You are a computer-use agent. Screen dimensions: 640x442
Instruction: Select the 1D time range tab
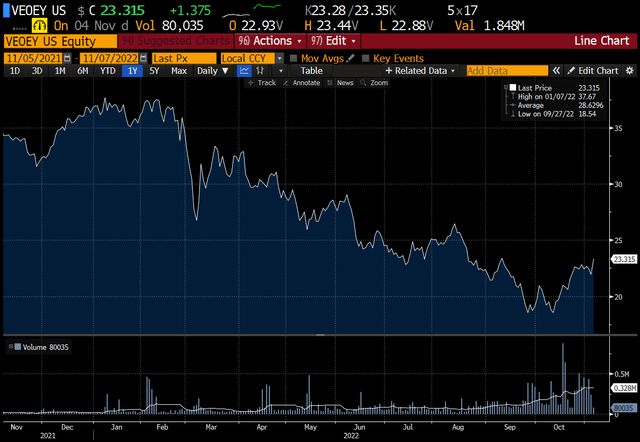pos(15,71)
